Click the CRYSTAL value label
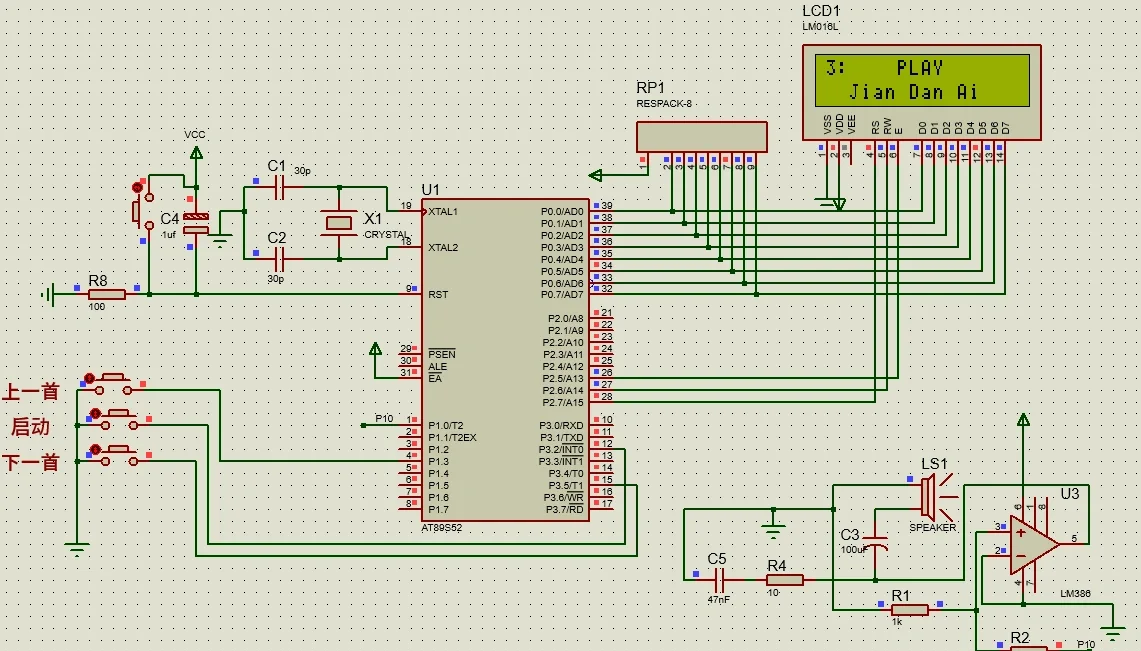This screenshot has width=1141, height=651. tap(386, 235)
